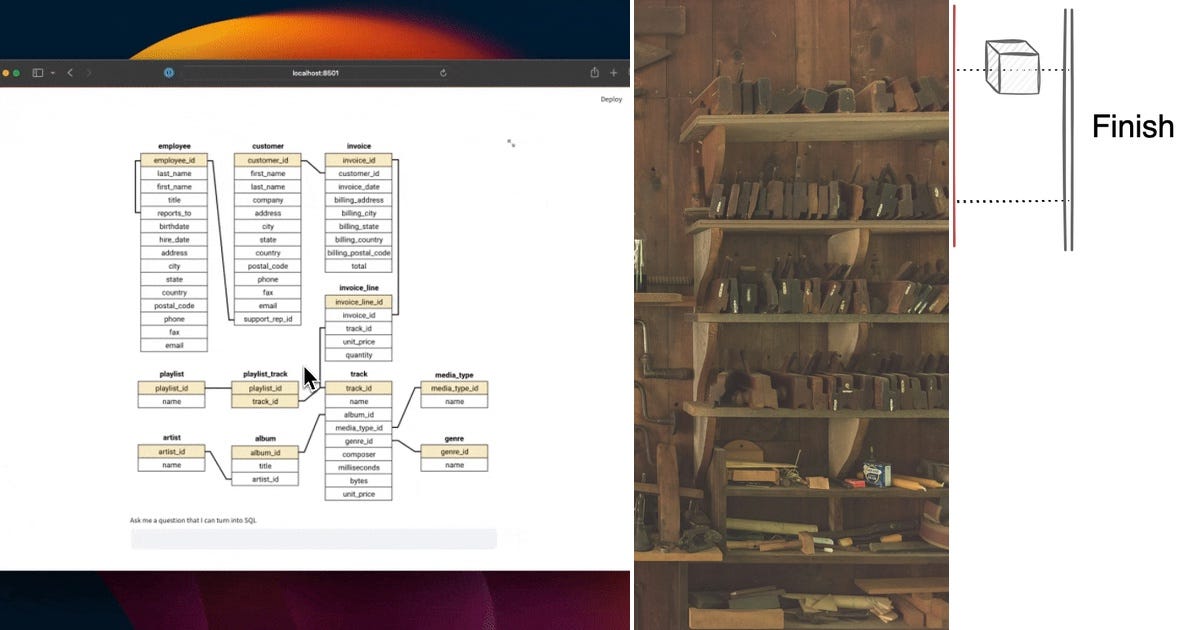Image resolution: width=1200 pixels, height=630 pixels.
Task: Select the invoice table header
Action: (x=358, y=145)
